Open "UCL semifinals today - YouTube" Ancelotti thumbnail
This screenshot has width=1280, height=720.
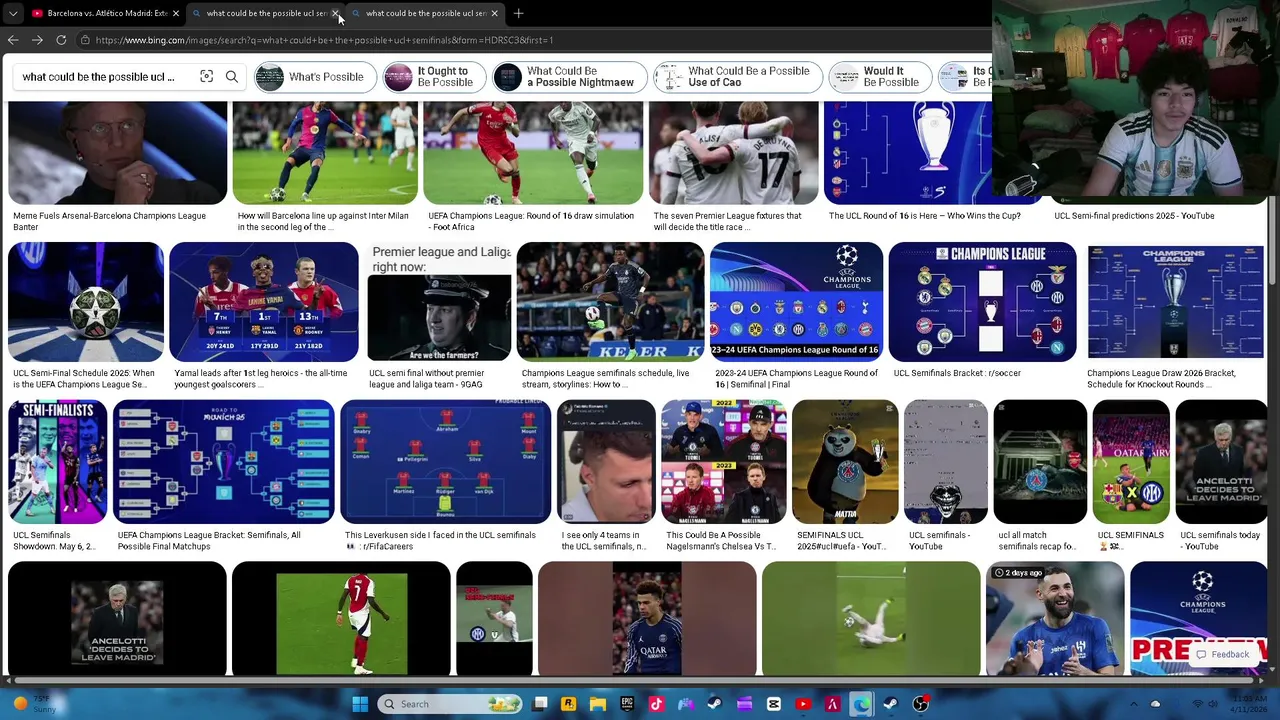pyautogui.click(x=1221, y=462)
